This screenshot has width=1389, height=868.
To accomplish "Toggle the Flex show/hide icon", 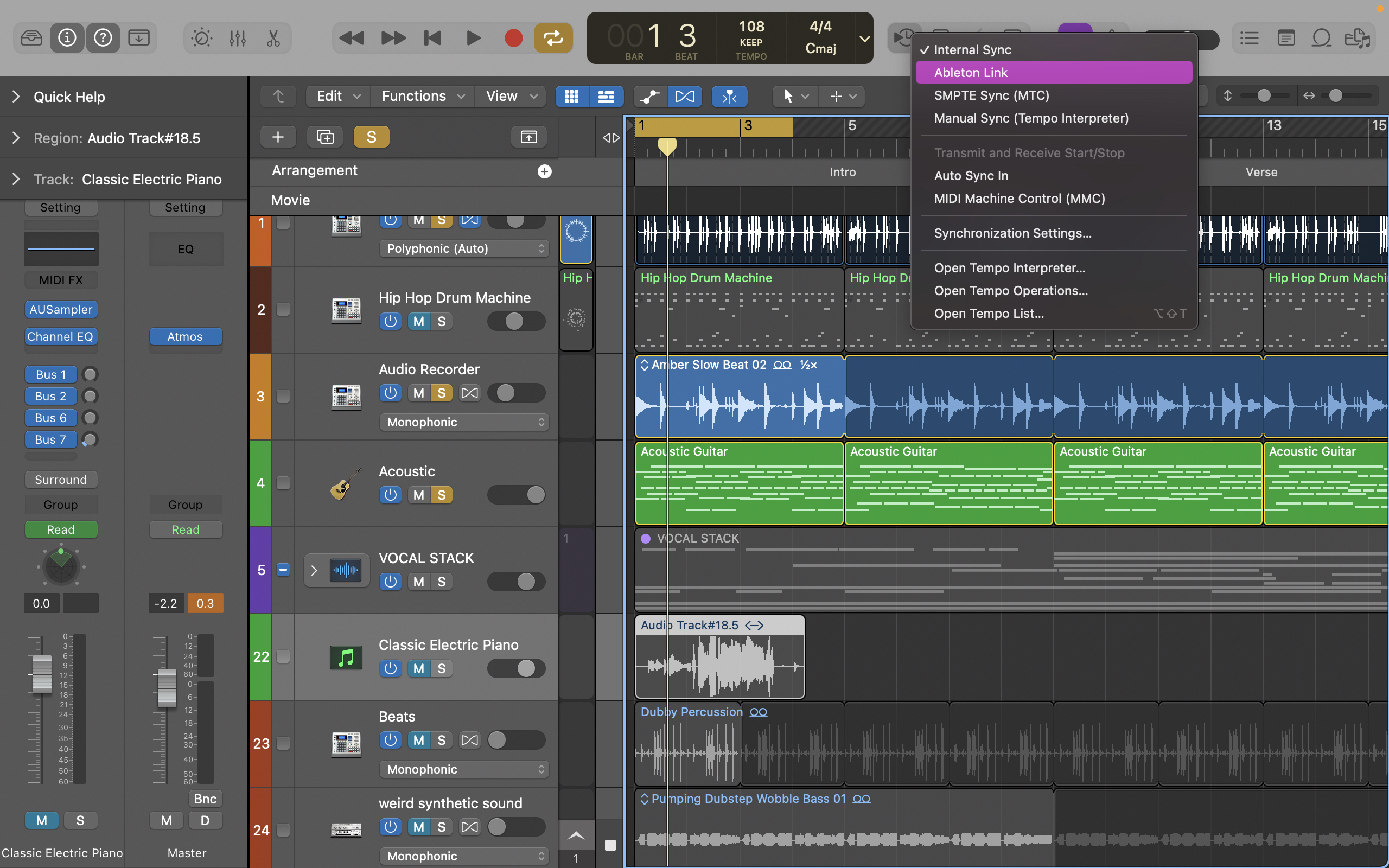I will (x=685, y=97).
